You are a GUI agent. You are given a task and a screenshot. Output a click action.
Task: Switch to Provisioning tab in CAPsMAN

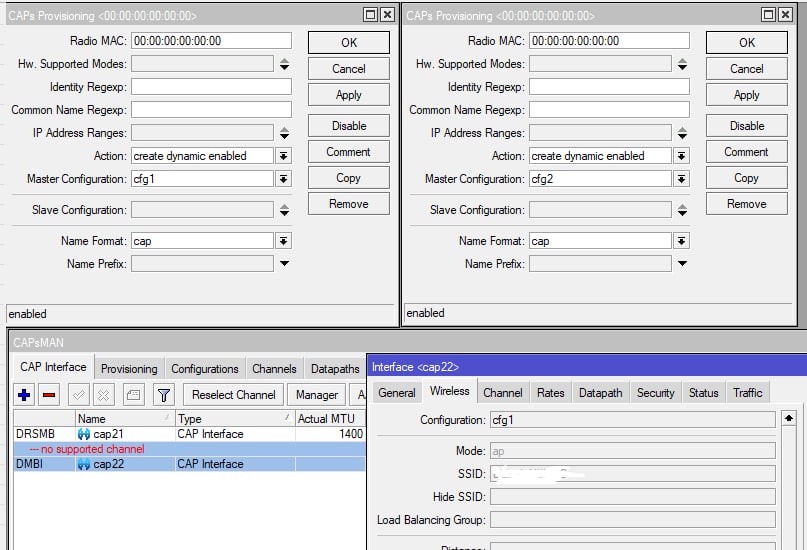pos(129,369)
